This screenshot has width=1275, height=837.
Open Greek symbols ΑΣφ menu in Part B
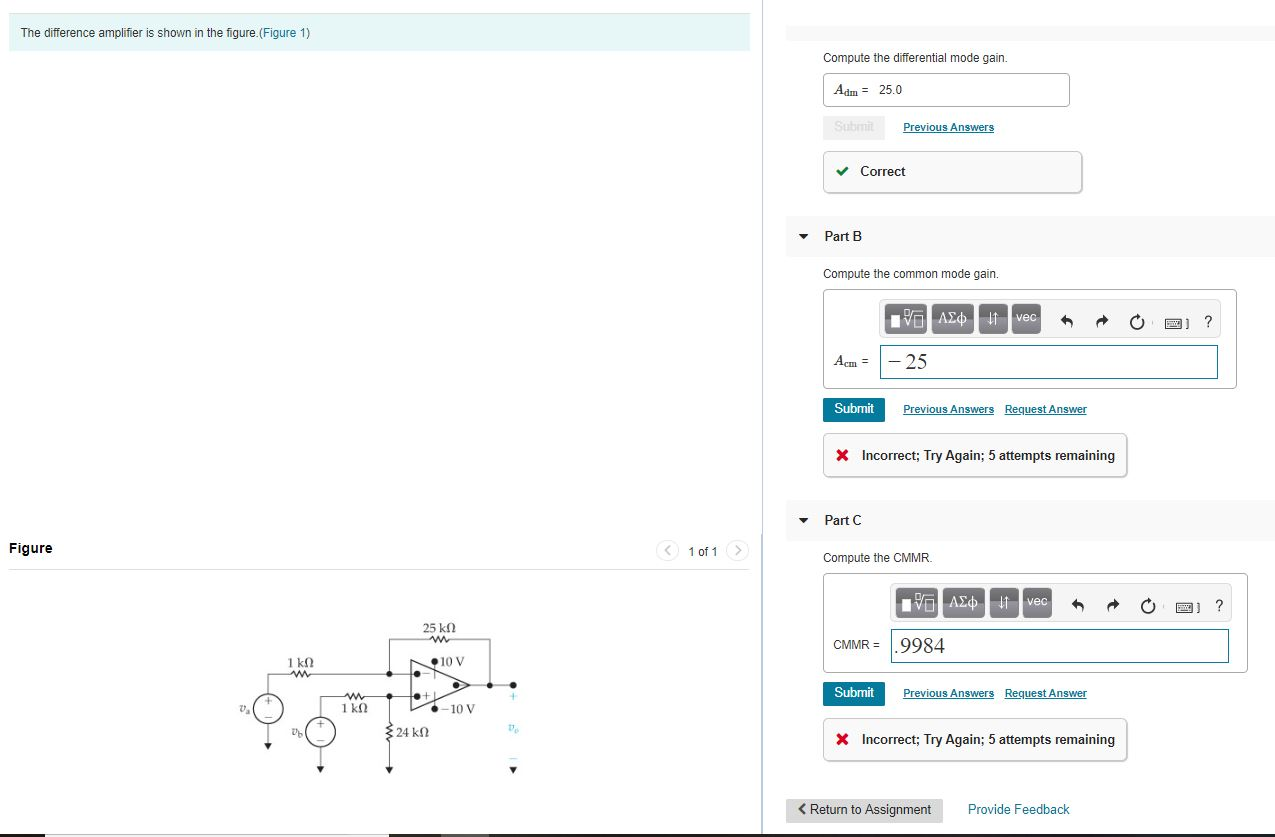pos(953,319)
